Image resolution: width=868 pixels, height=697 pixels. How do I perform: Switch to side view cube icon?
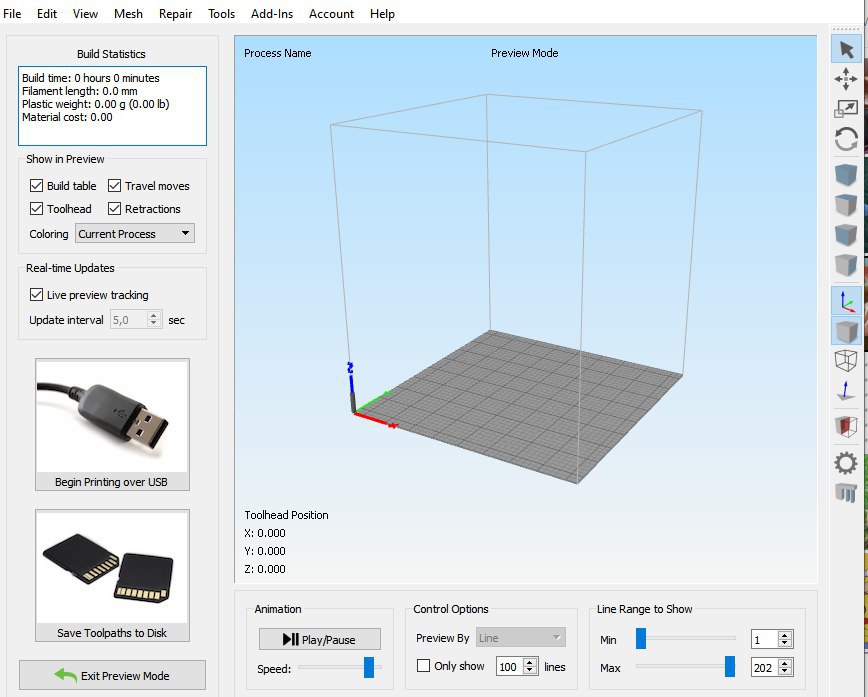coord(846,264)
